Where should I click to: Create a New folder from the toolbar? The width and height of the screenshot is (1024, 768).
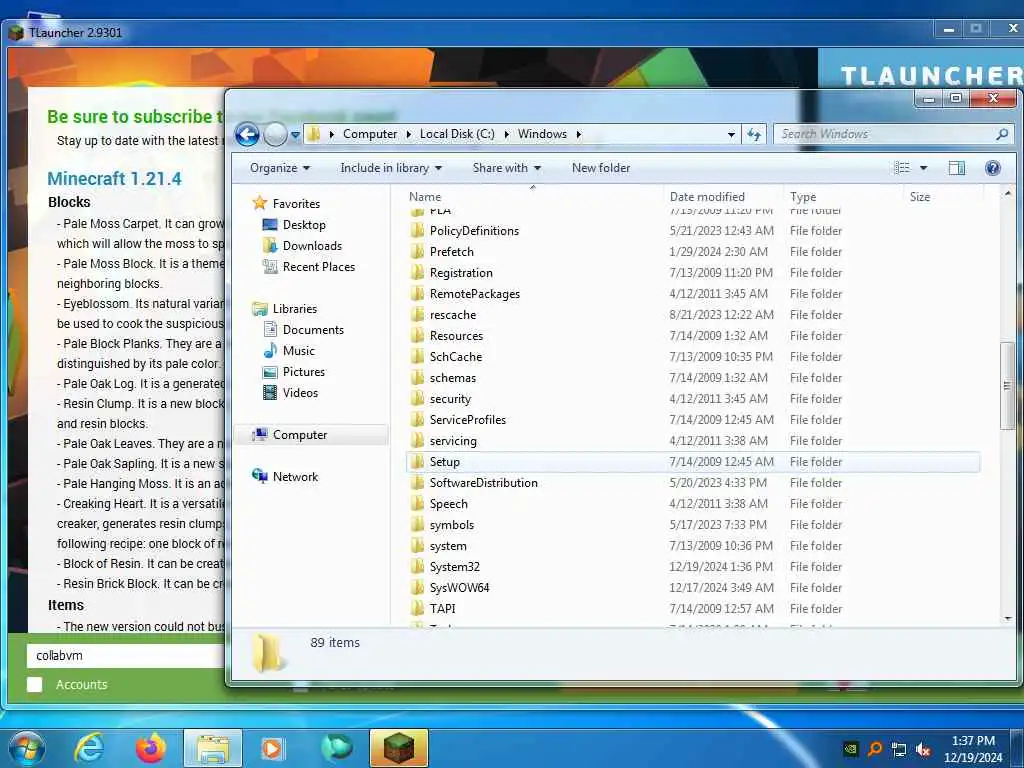click(601, 168)
